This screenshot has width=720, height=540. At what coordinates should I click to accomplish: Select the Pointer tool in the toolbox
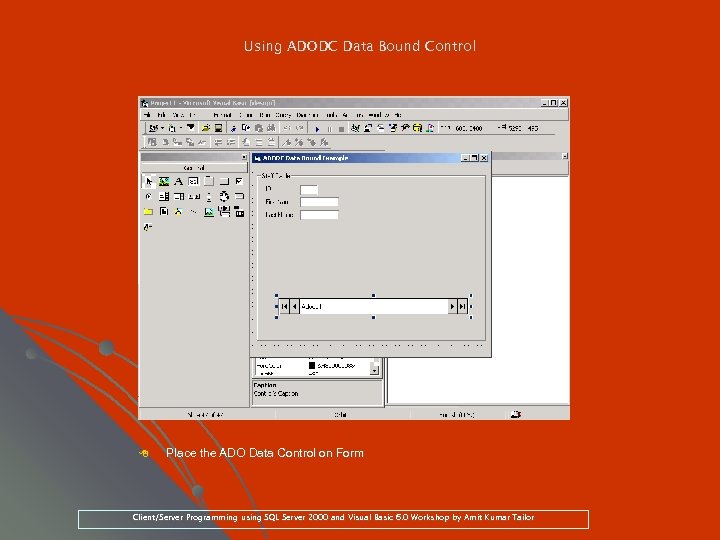(x=148, y=181)
